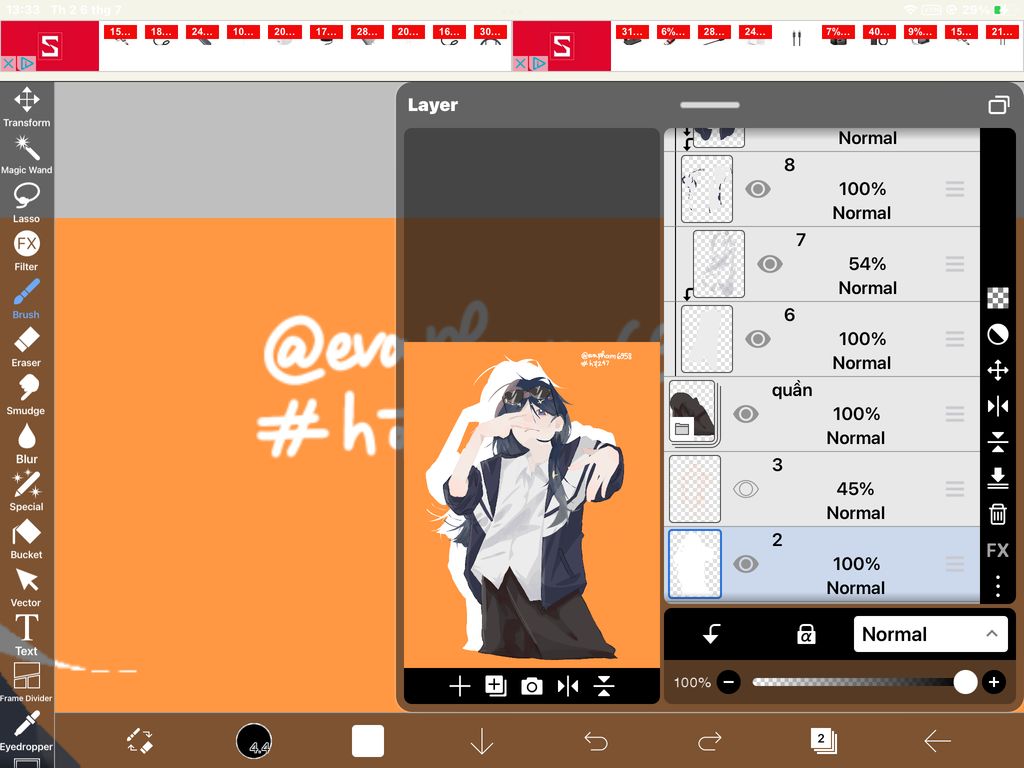
Task: Tap the white color swatch
Action: (x=368, y=741)
